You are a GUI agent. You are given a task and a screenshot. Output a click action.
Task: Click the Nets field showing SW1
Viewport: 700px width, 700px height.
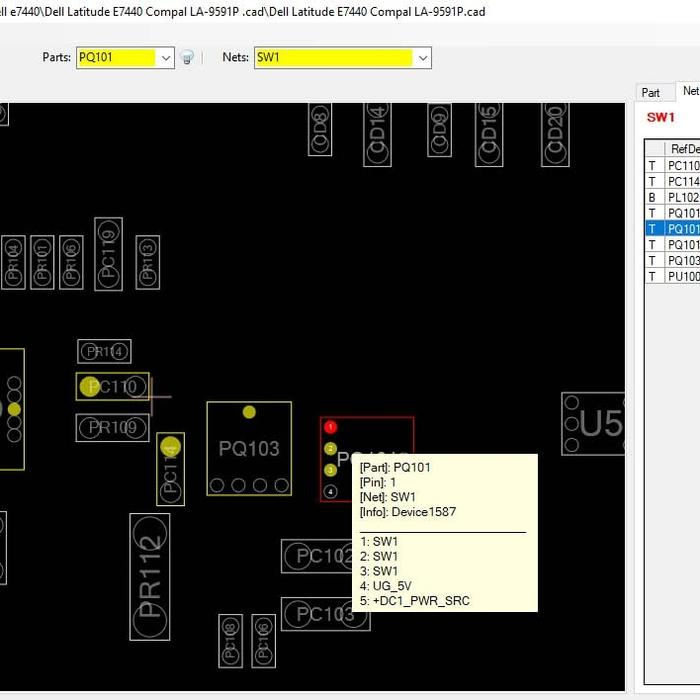[342, 58]
